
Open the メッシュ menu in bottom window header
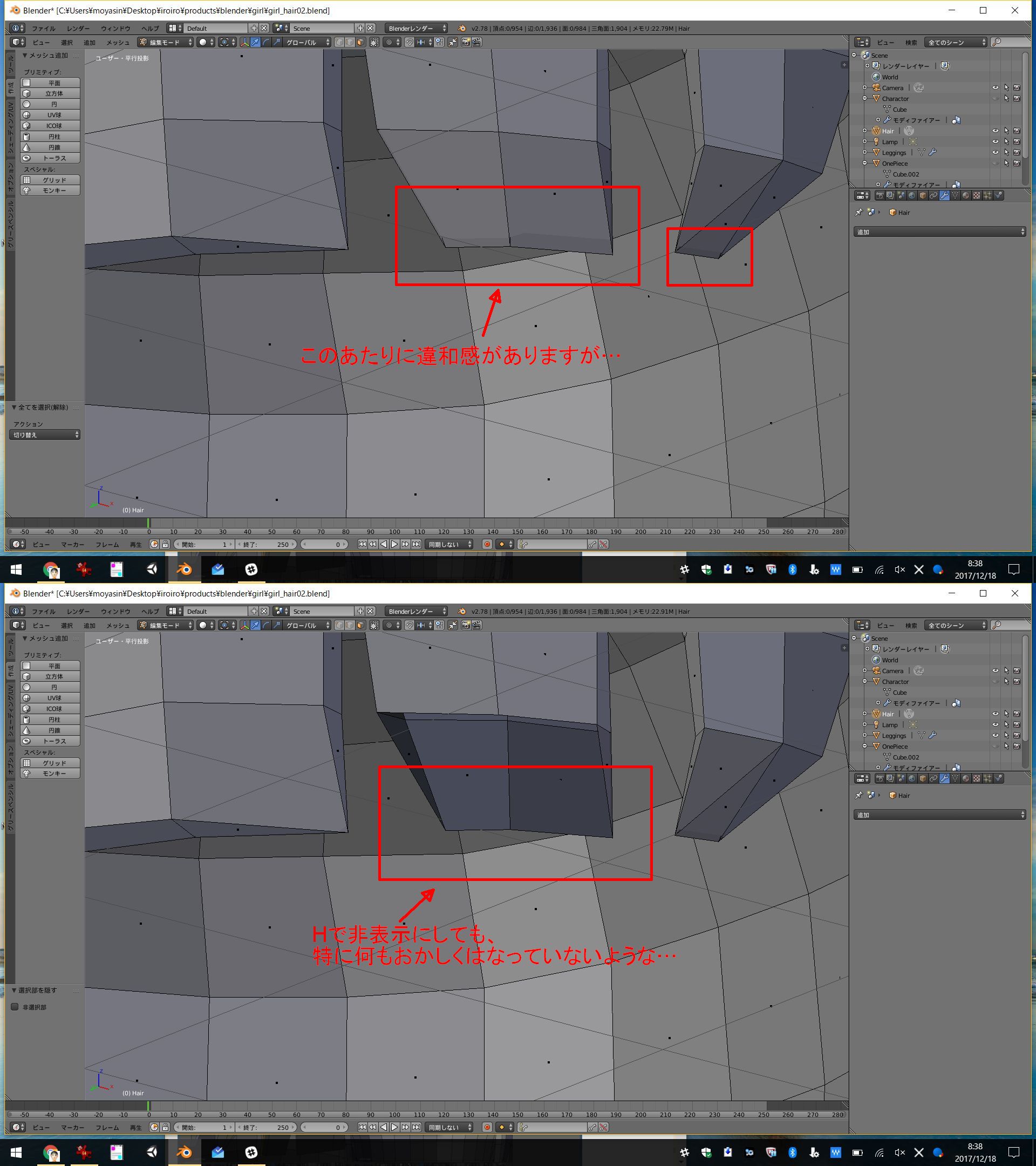(x=118, y=625)
